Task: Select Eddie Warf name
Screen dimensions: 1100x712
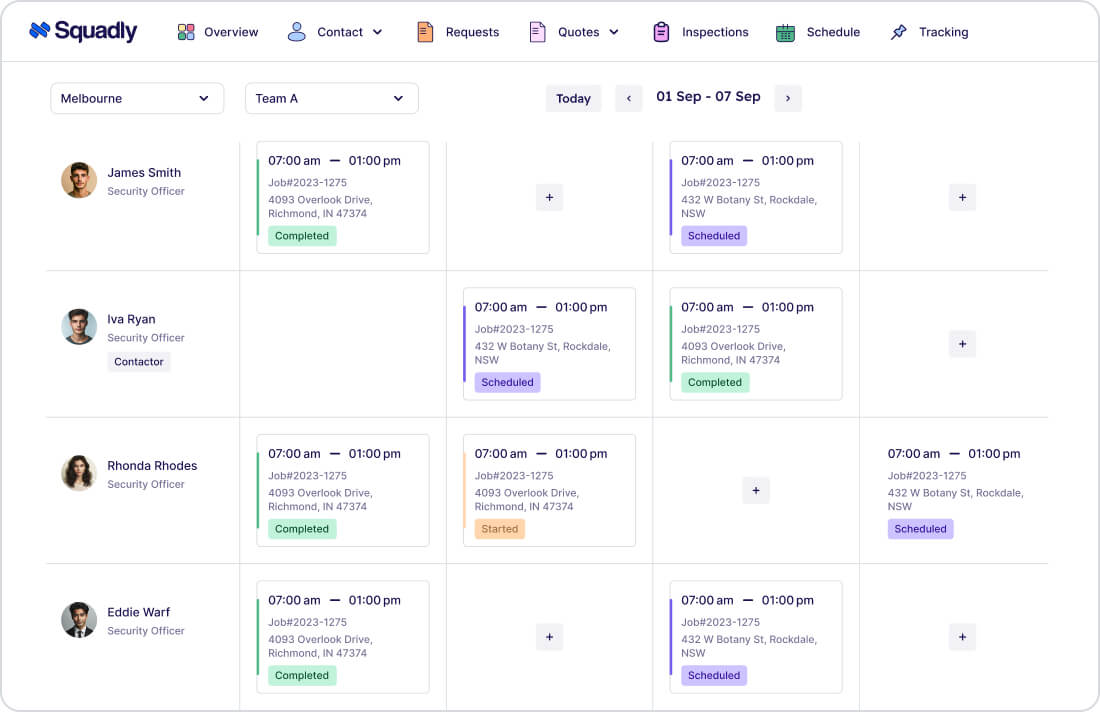Action: click(138, 612)
